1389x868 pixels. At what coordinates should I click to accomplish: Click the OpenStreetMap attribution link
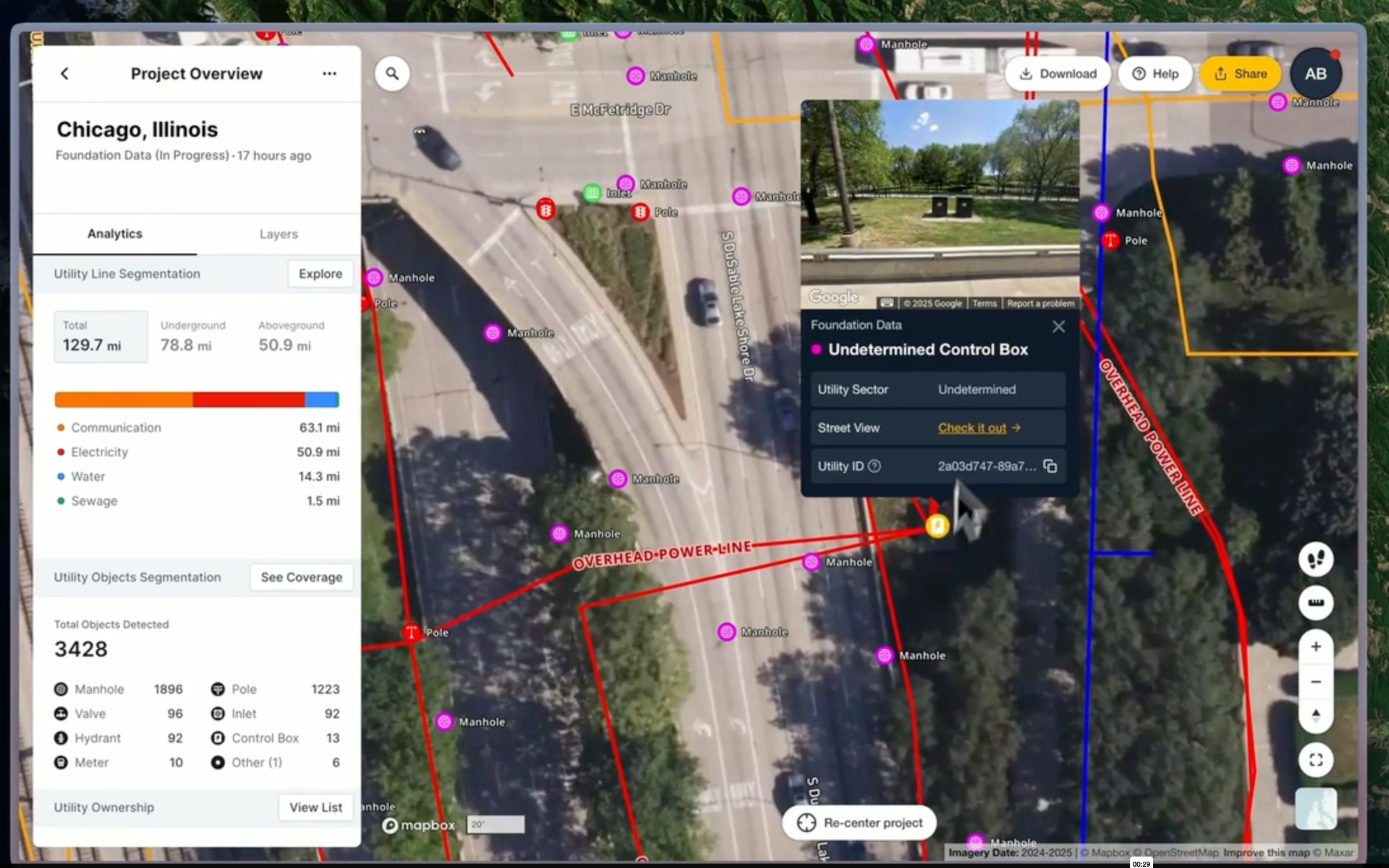[1175, 853]
